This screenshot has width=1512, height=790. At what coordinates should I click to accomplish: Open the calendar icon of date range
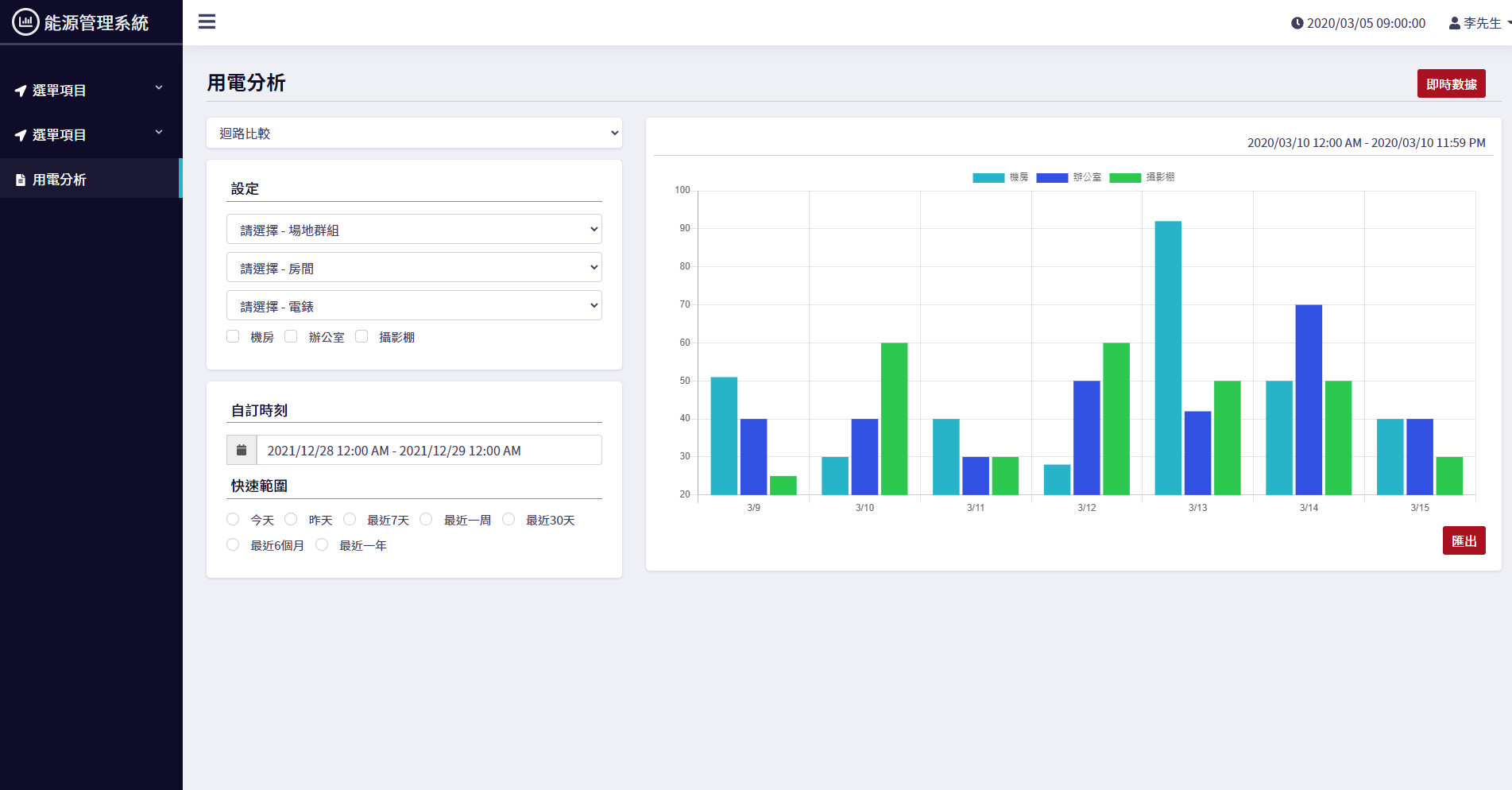coord(242,450)
